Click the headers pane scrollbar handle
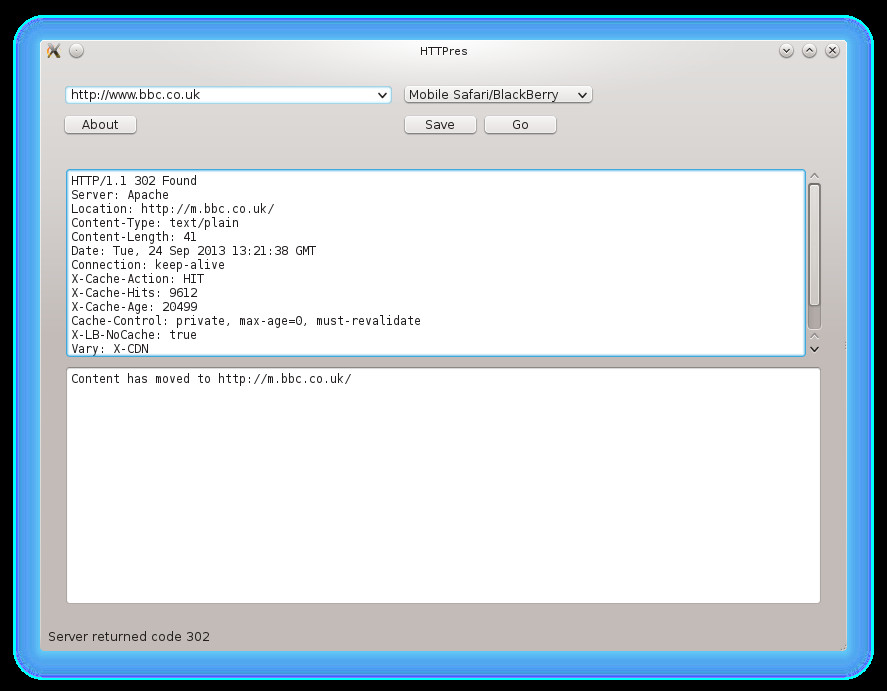Image resolution: width=887 pixels, height=691 pixels. tap(815, 244)
